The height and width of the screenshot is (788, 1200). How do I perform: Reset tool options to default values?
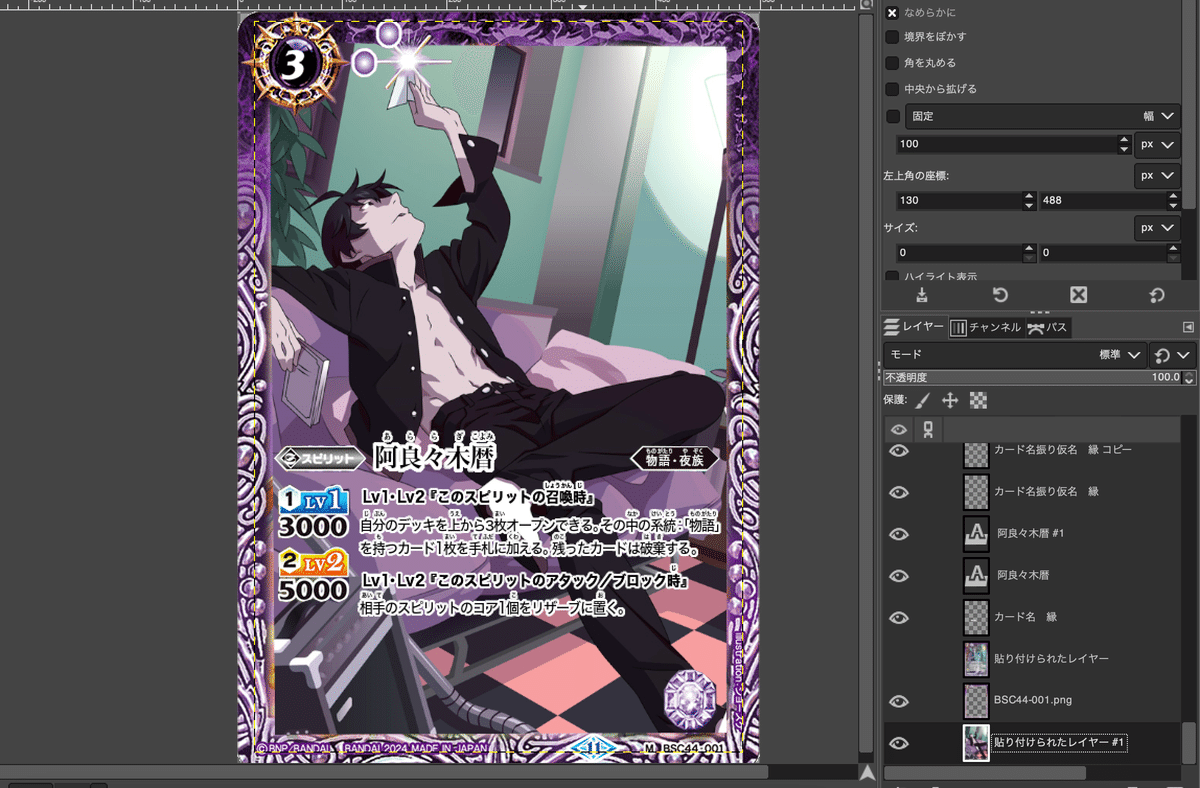tap(1157, 295)
